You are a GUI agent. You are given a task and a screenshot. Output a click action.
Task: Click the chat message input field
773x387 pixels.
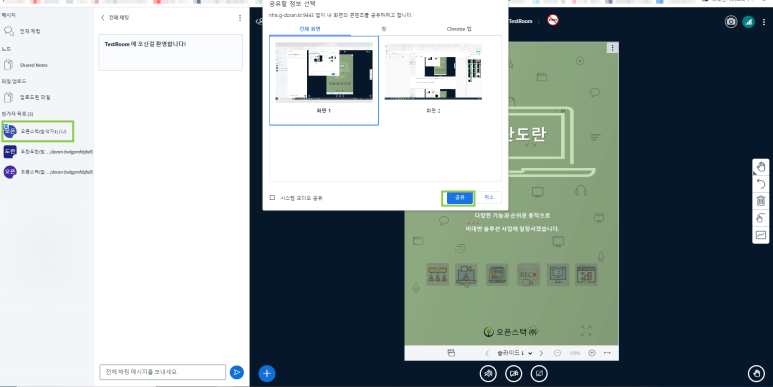(162, 372)
